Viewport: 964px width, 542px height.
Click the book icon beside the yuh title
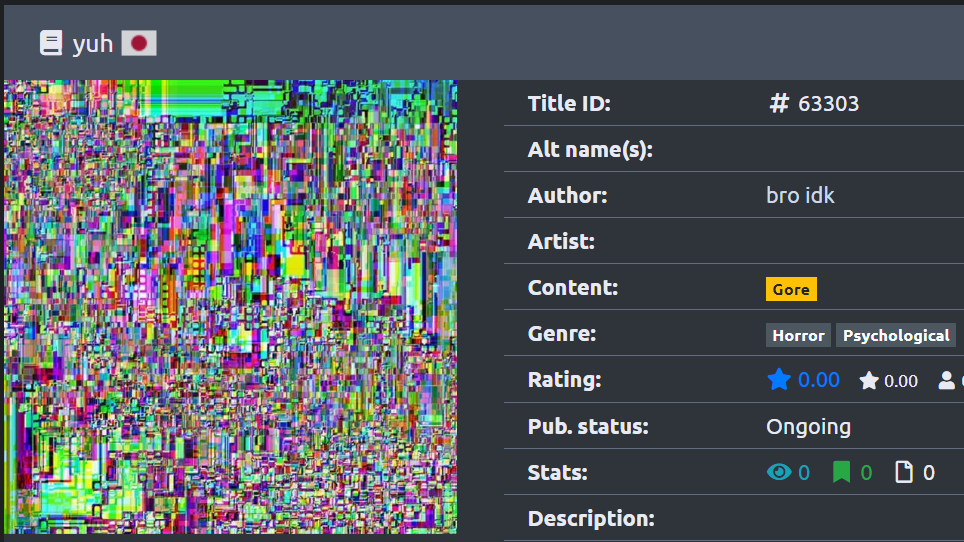coord(50,43)
